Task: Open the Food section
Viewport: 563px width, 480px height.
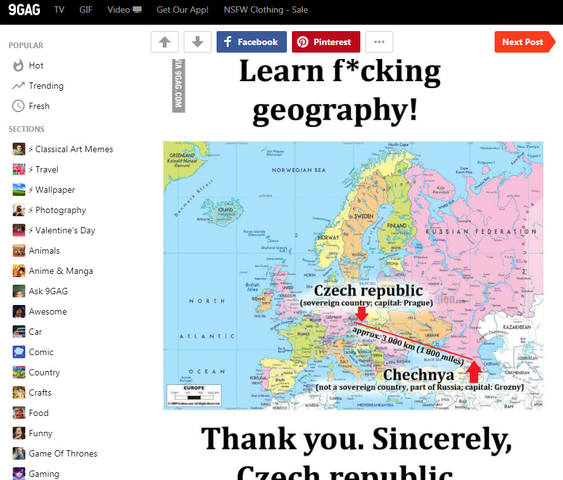Action: pos(38,413)
